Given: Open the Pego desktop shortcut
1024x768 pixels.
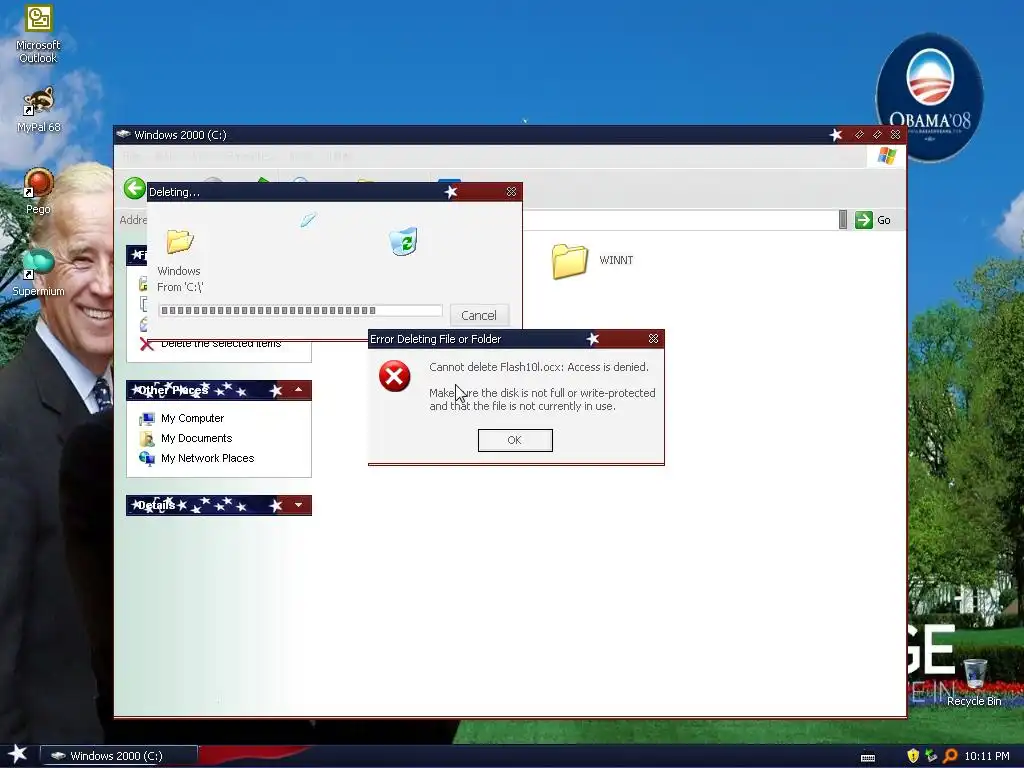Looking at the screenshot, I should click(x=38, y=191).
